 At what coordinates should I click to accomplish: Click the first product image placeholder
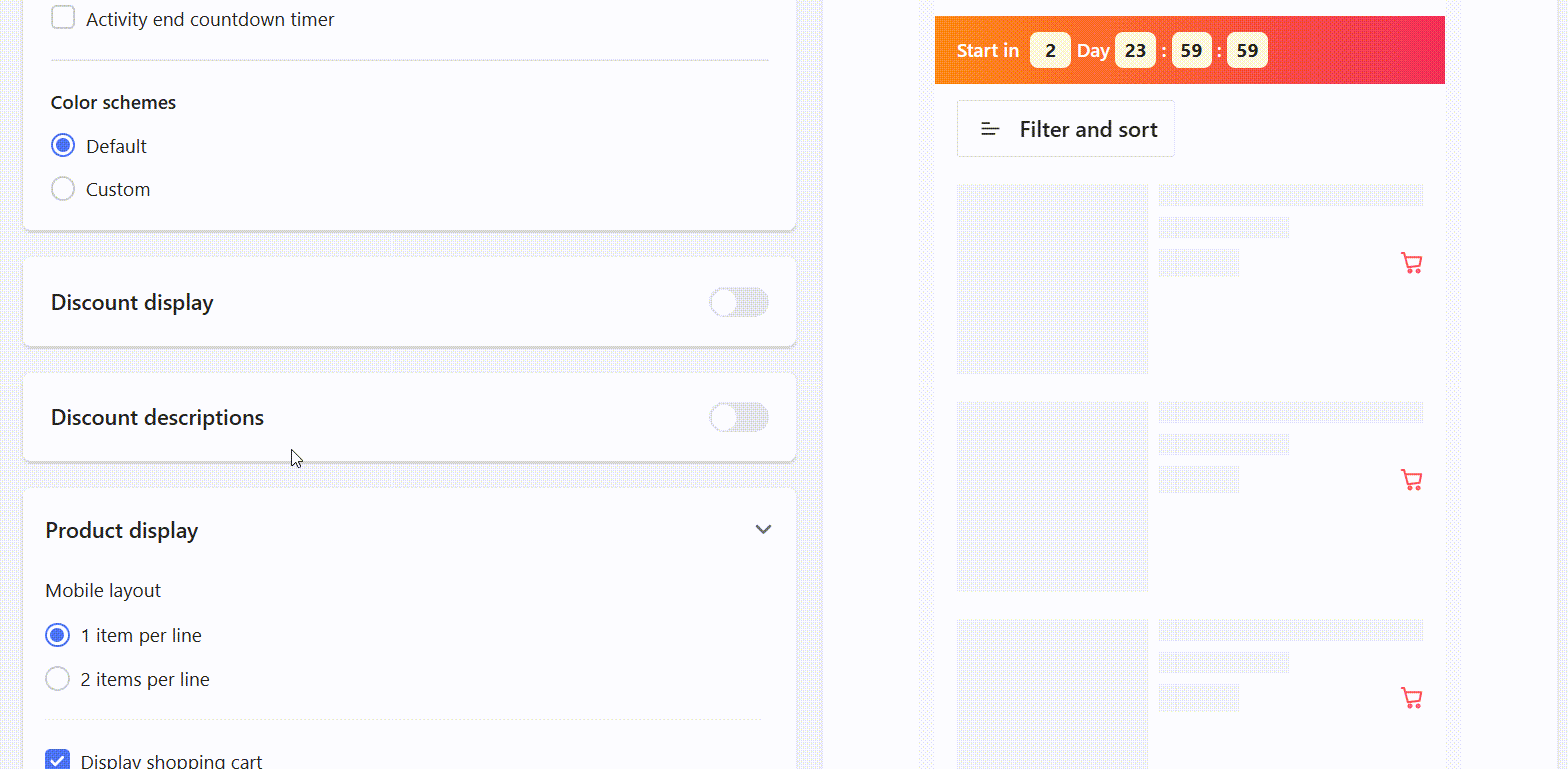tap(1053, 279)
